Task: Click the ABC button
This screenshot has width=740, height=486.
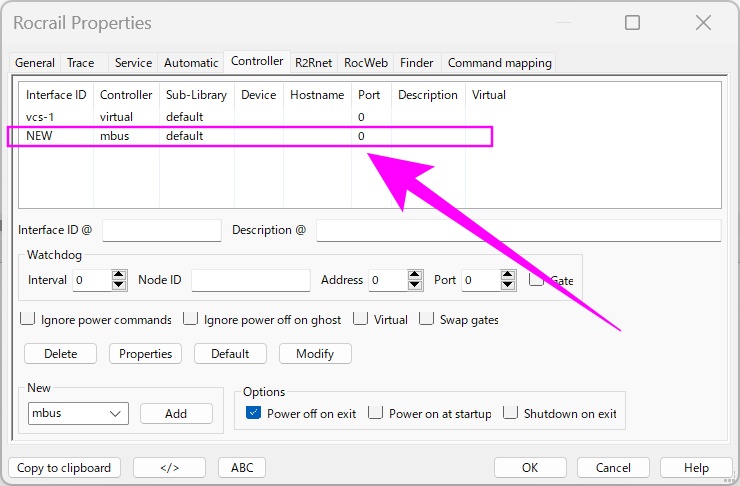Action: [x=242, y=468]
